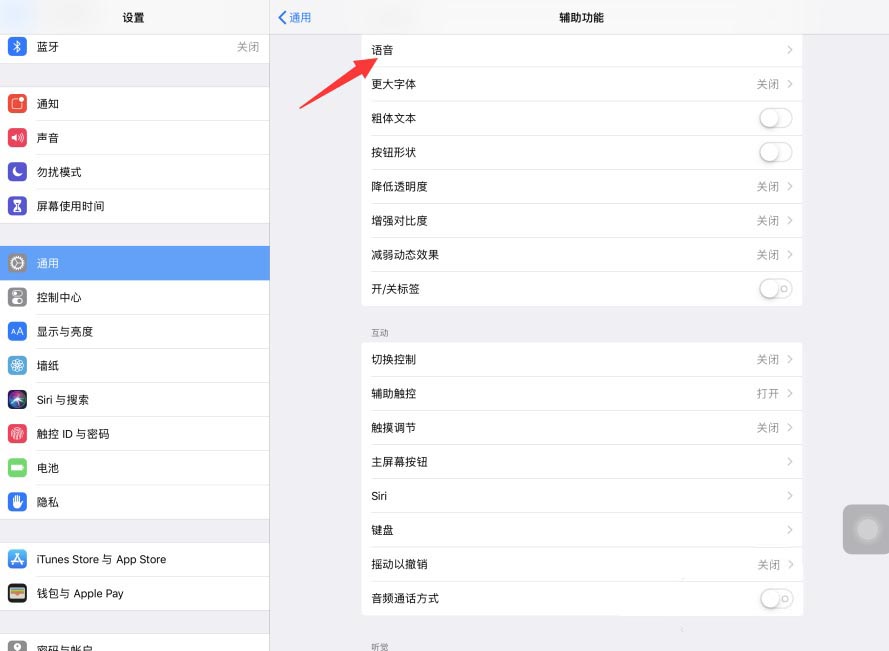This screenshot has height=651, width=889.
Task: Tap the Wallpaper (墙纸) flower icon
Action: point(17,366)
